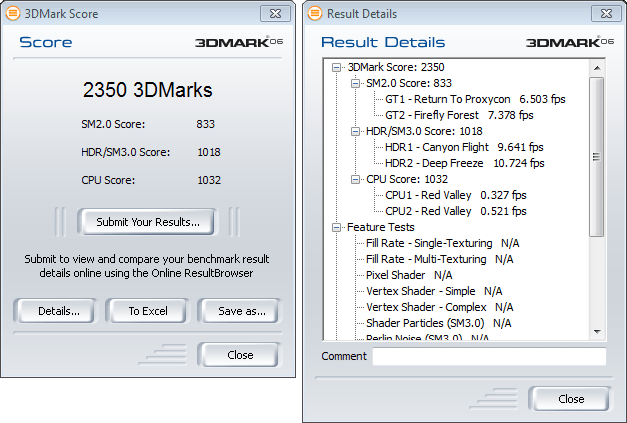The image size is (627, 423).
Task: Click Close button in Result Details window
Action: click(x=571, y=399)
